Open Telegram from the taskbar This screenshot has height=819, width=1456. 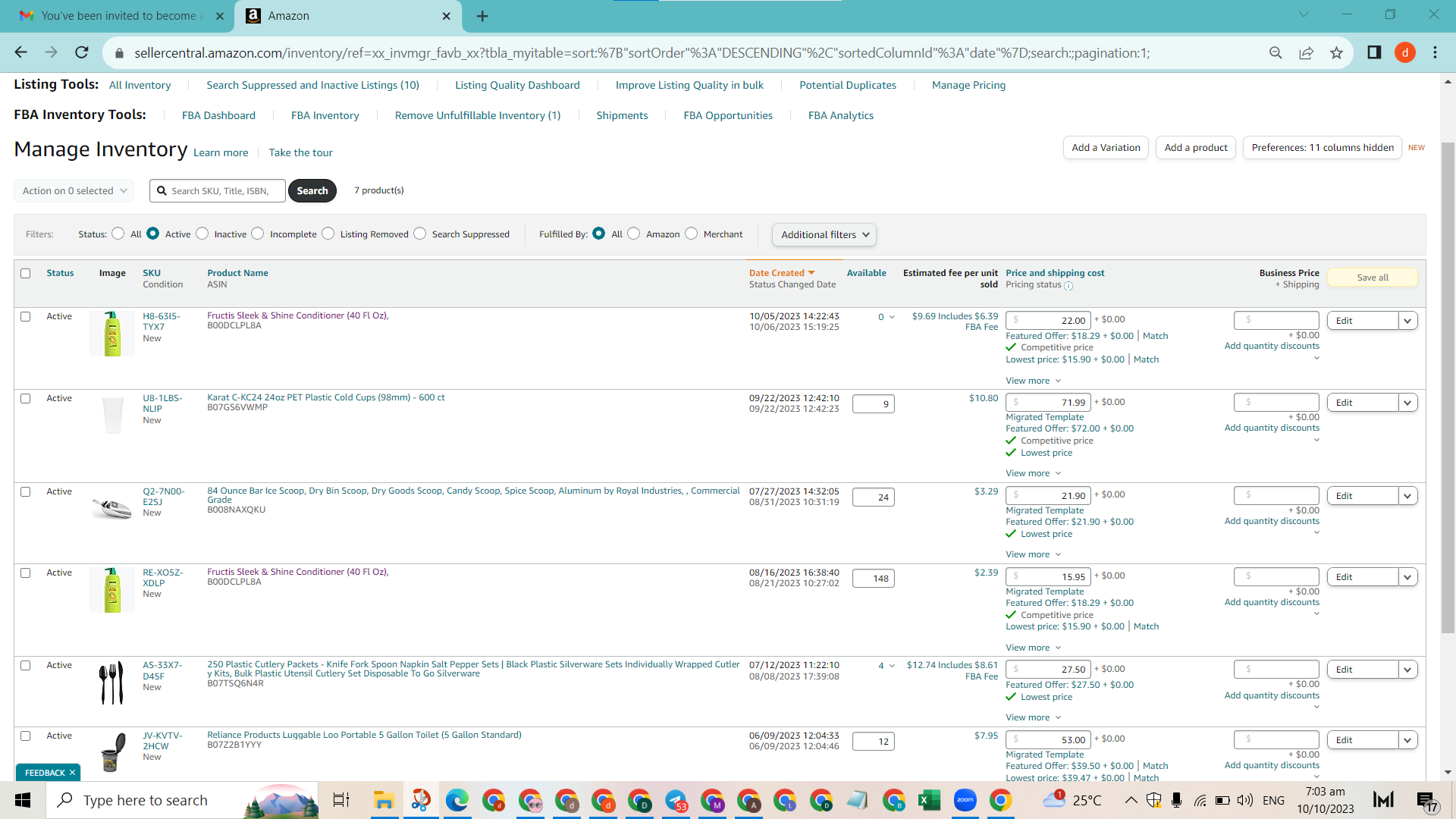point(676,800)
